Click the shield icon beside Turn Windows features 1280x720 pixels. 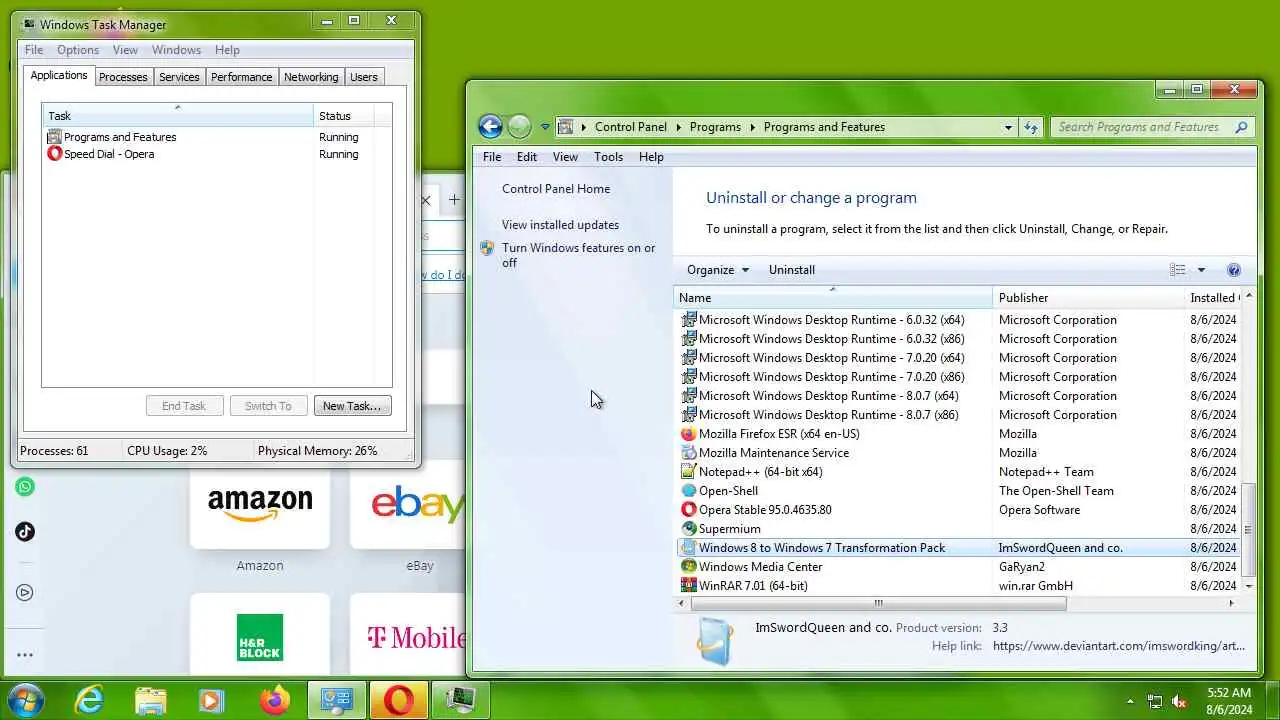pyautogui.click(x=487, y=248)
